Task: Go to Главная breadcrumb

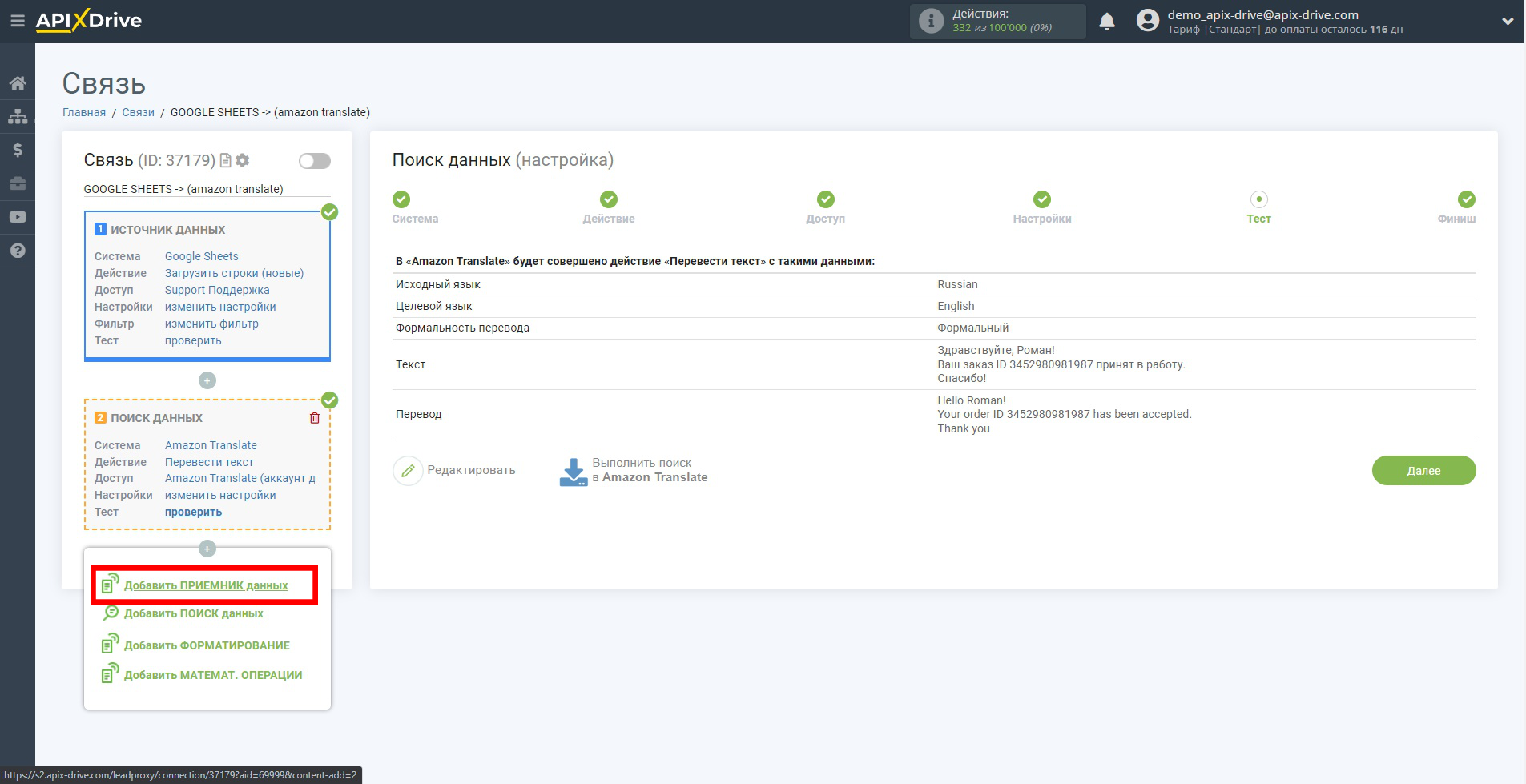Action: pyautogui.click(x=84, y=112)
